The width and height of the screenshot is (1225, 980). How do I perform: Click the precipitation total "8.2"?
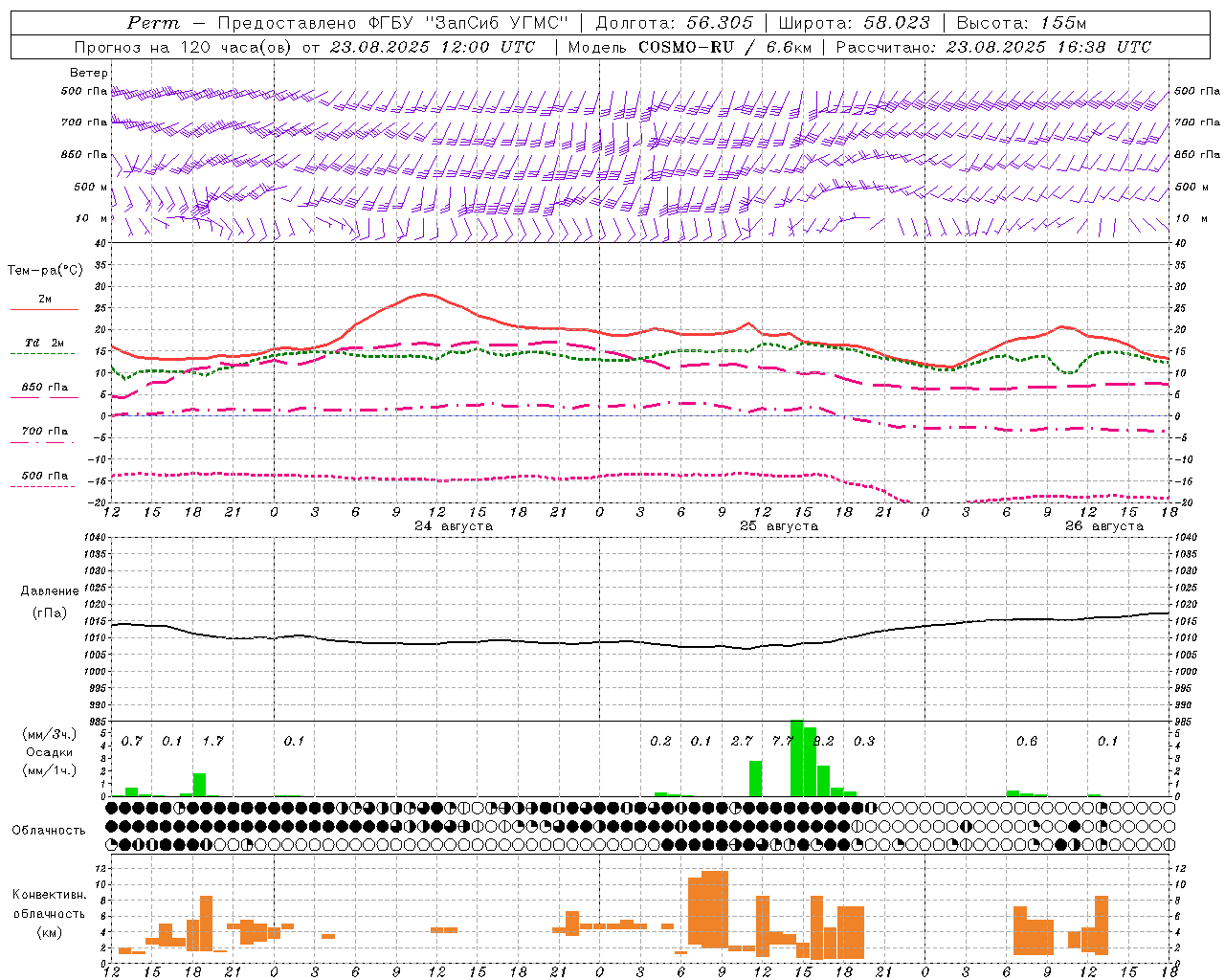(823, 742)
